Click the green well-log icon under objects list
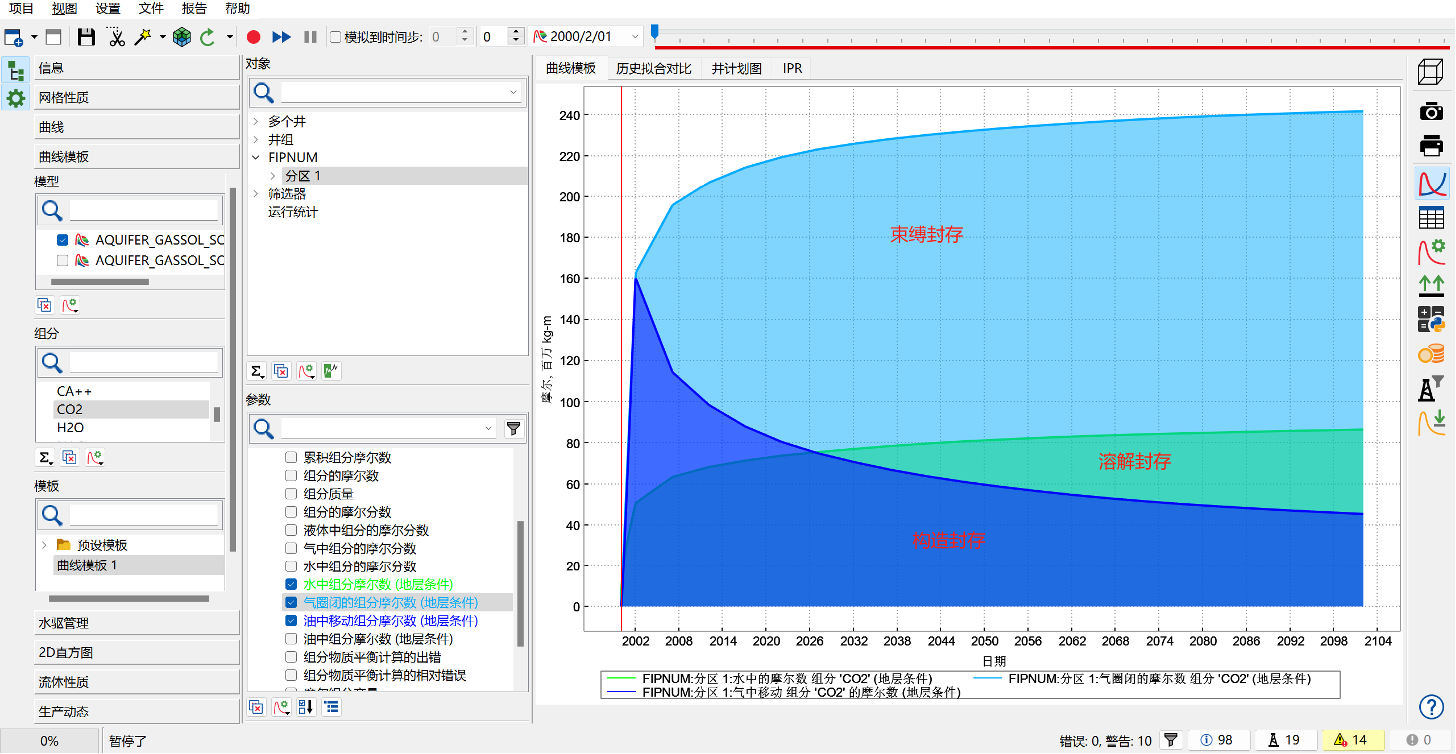The height and width of the screenshot is (754, 1456). pyautogui.click(x=332, y=371)
